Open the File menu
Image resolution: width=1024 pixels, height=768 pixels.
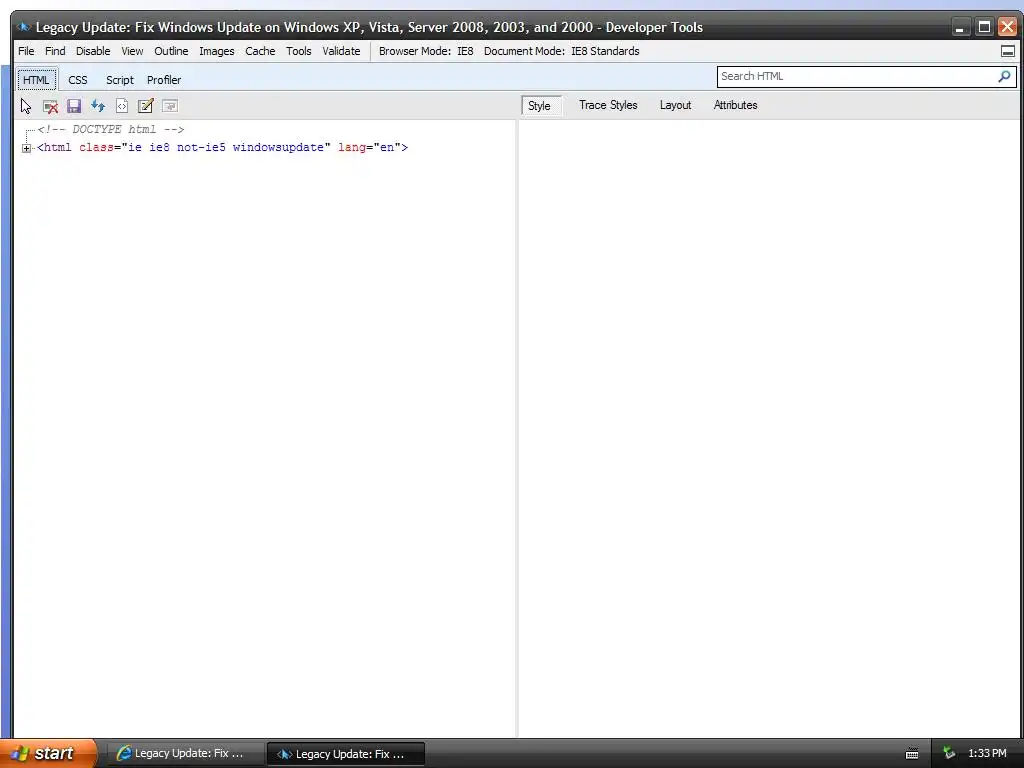point(26,51)
